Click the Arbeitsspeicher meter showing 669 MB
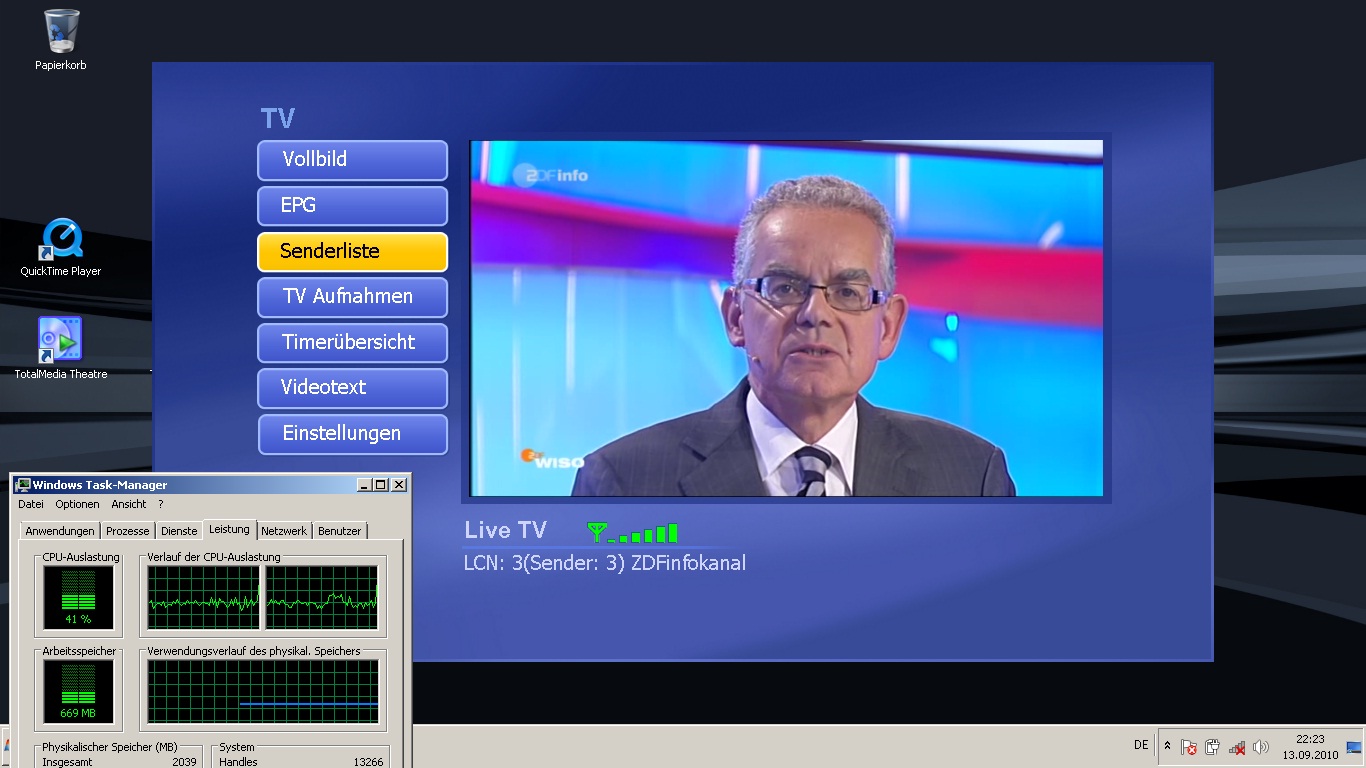1366x768 pixels. point(78,691)
